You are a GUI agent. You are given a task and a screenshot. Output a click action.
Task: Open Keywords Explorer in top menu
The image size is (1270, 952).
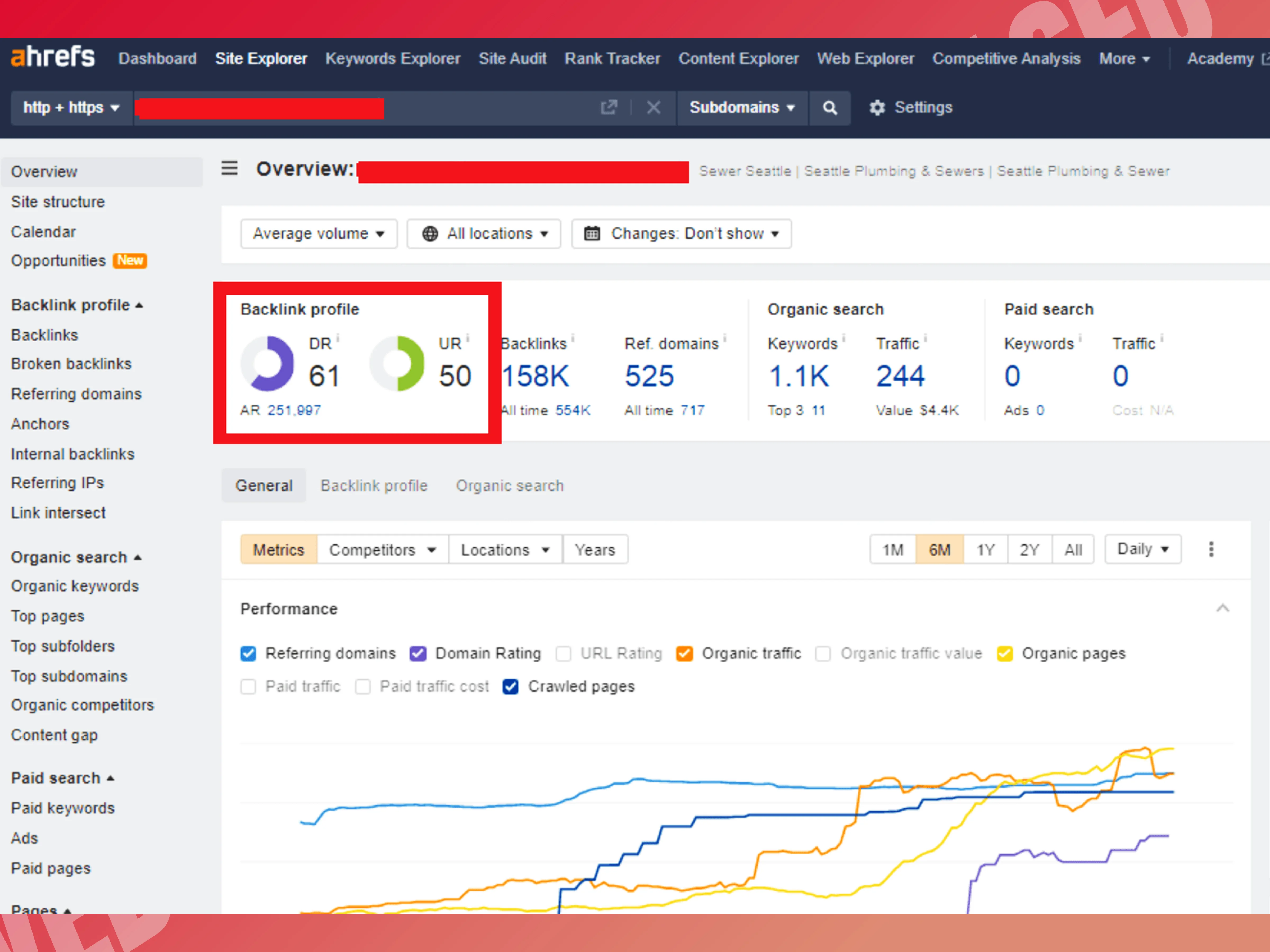[x=393, y=58]
